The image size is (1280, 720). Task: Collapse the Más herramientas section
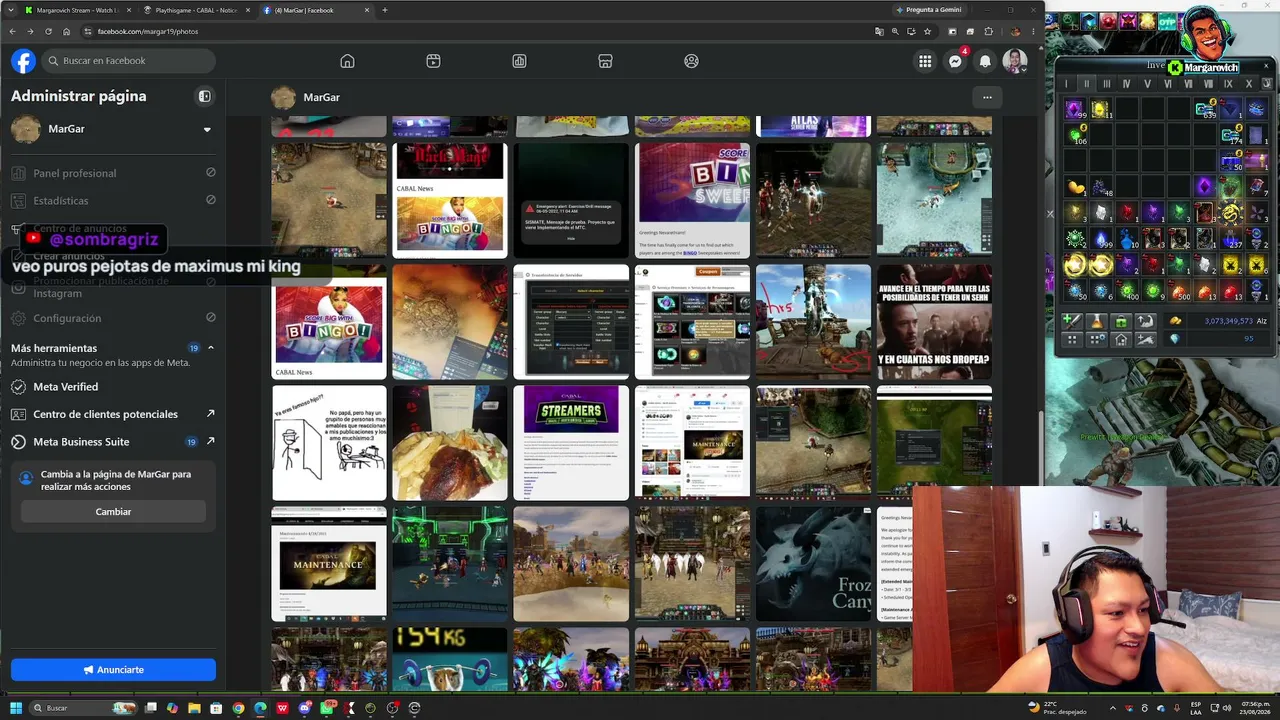tap(210, 348)
